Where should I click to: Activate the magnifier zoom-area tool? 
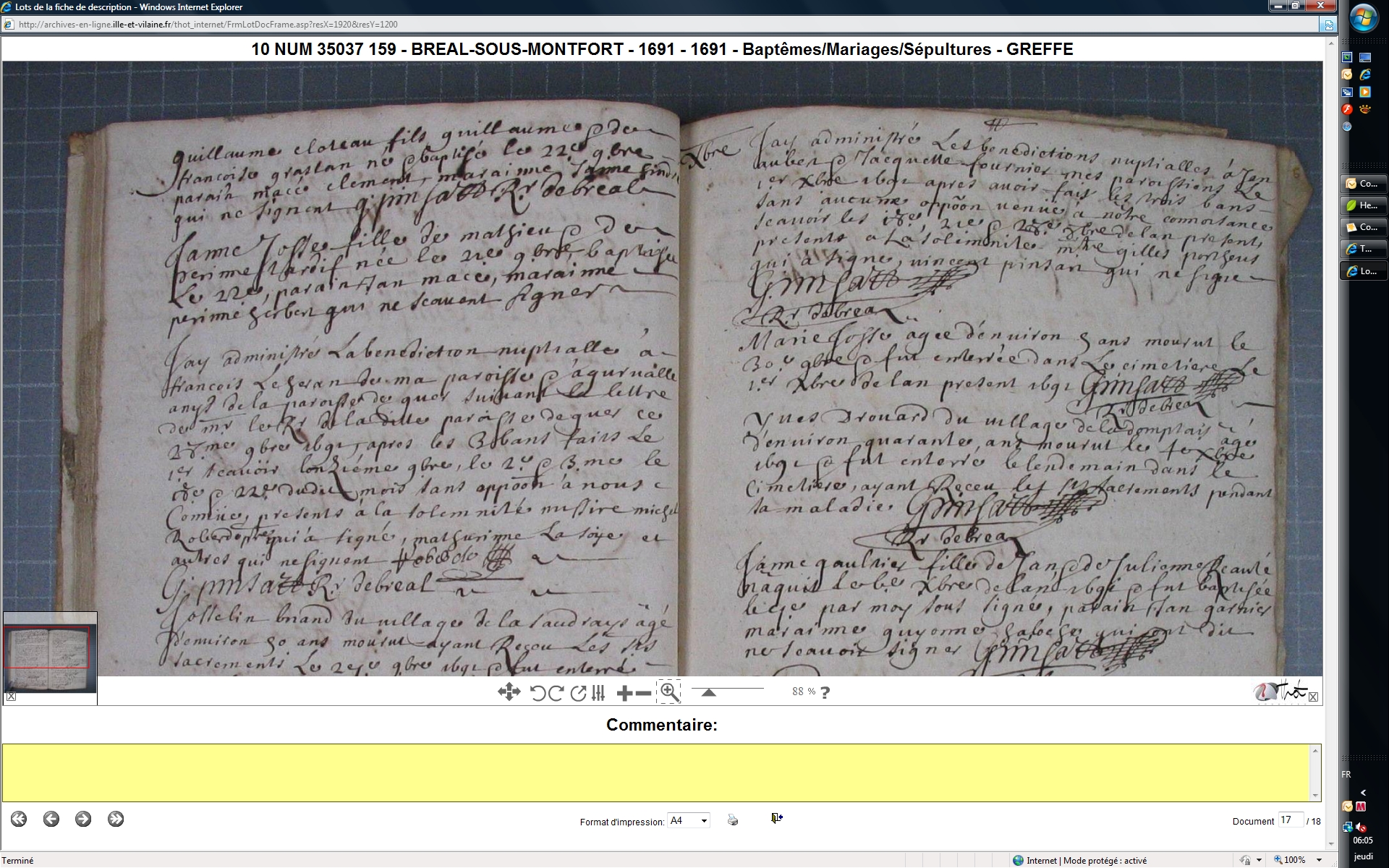669,692
